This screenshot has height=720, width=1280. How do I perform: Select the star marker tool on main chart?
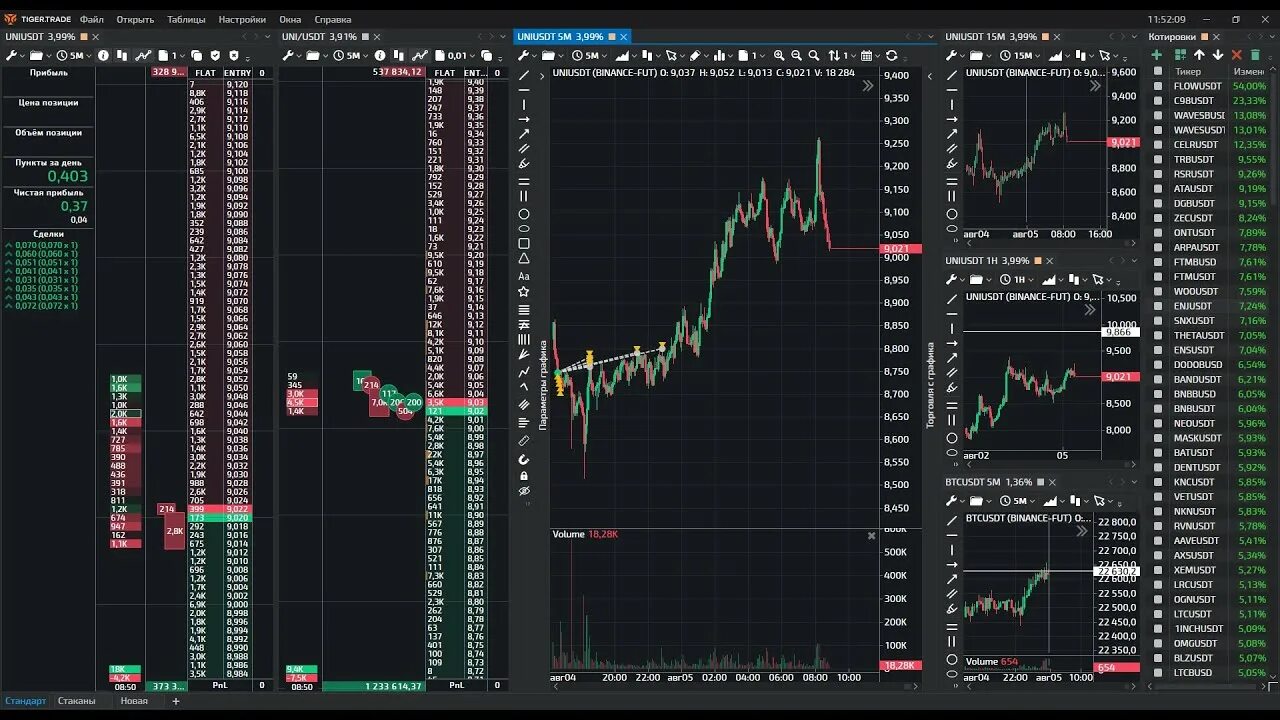coord(524,292)
